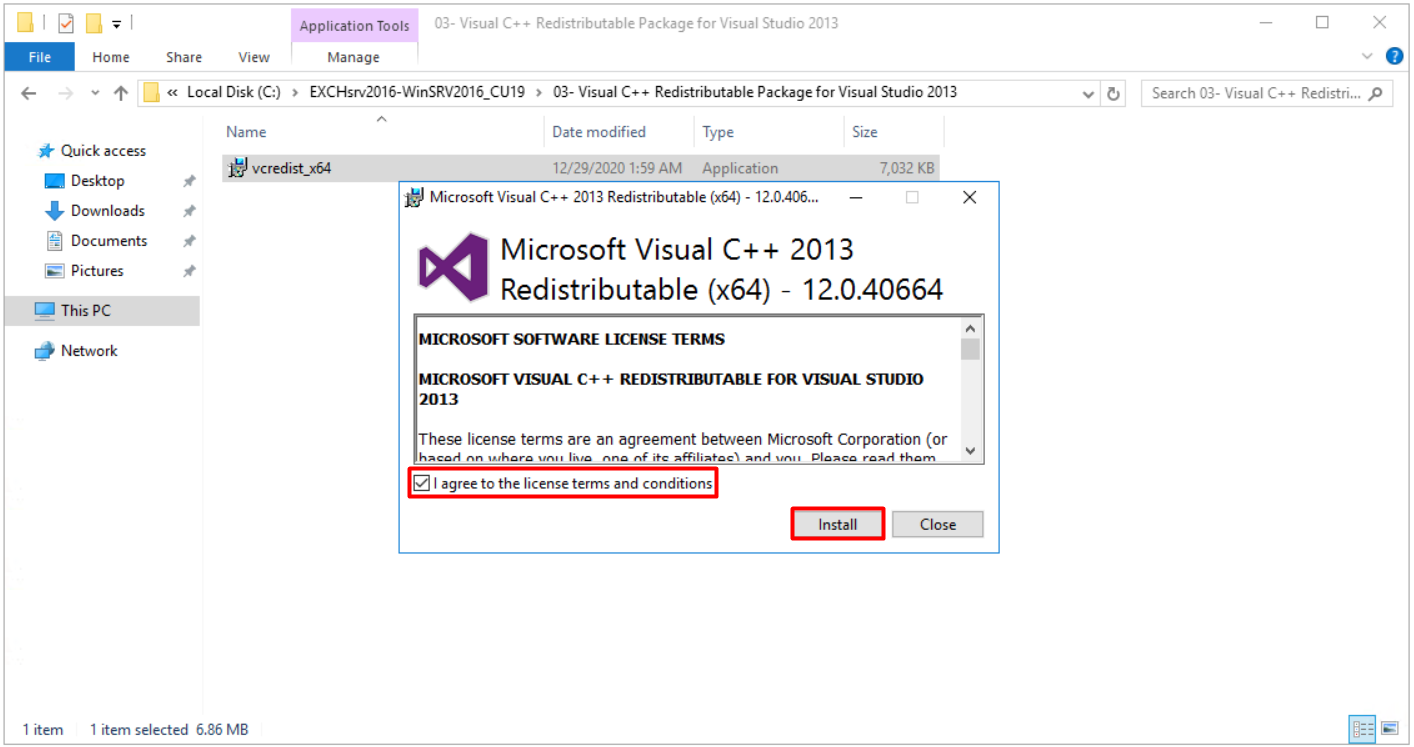Expand the address bar history dropdown

[x=1089, y=94]
